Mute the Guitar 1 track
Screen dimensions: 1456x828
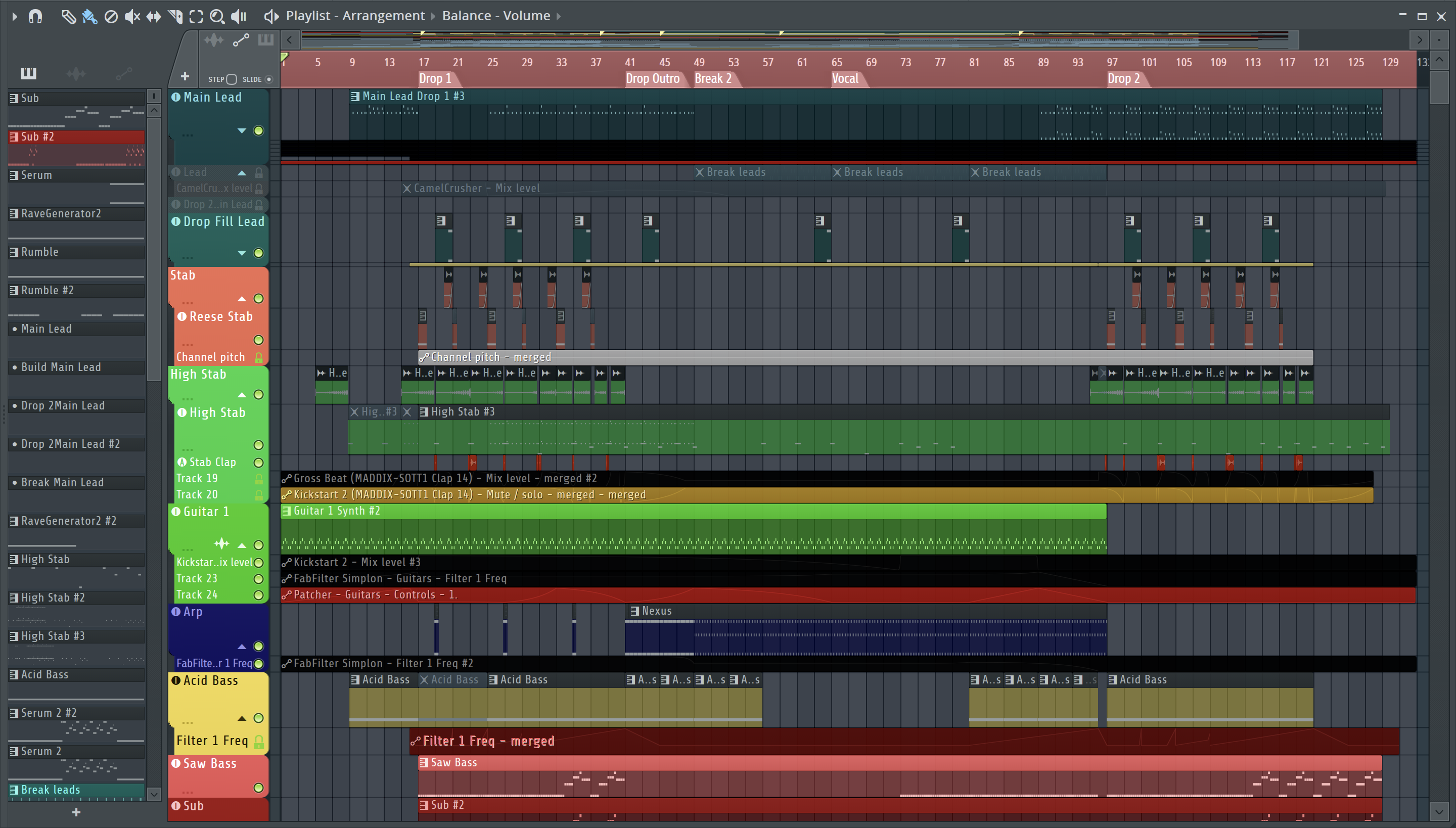(x=258, y=545)
